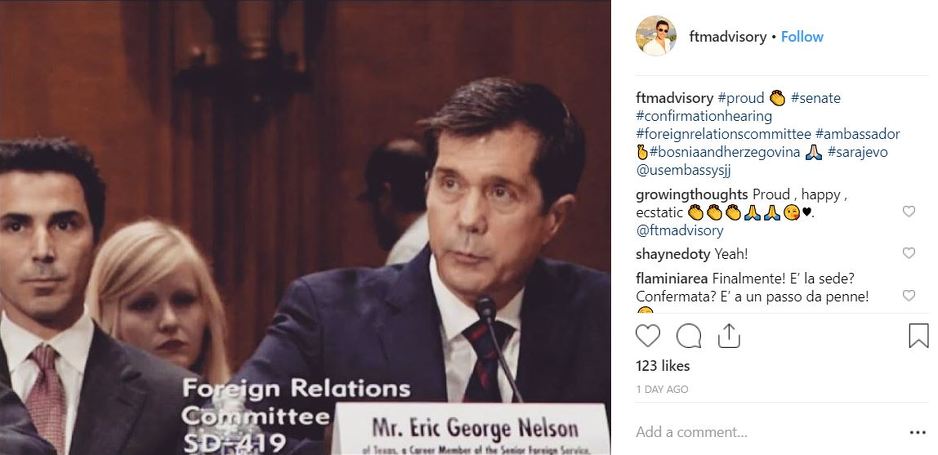Follow the ftmadvisory account

[x=802, y=37]
